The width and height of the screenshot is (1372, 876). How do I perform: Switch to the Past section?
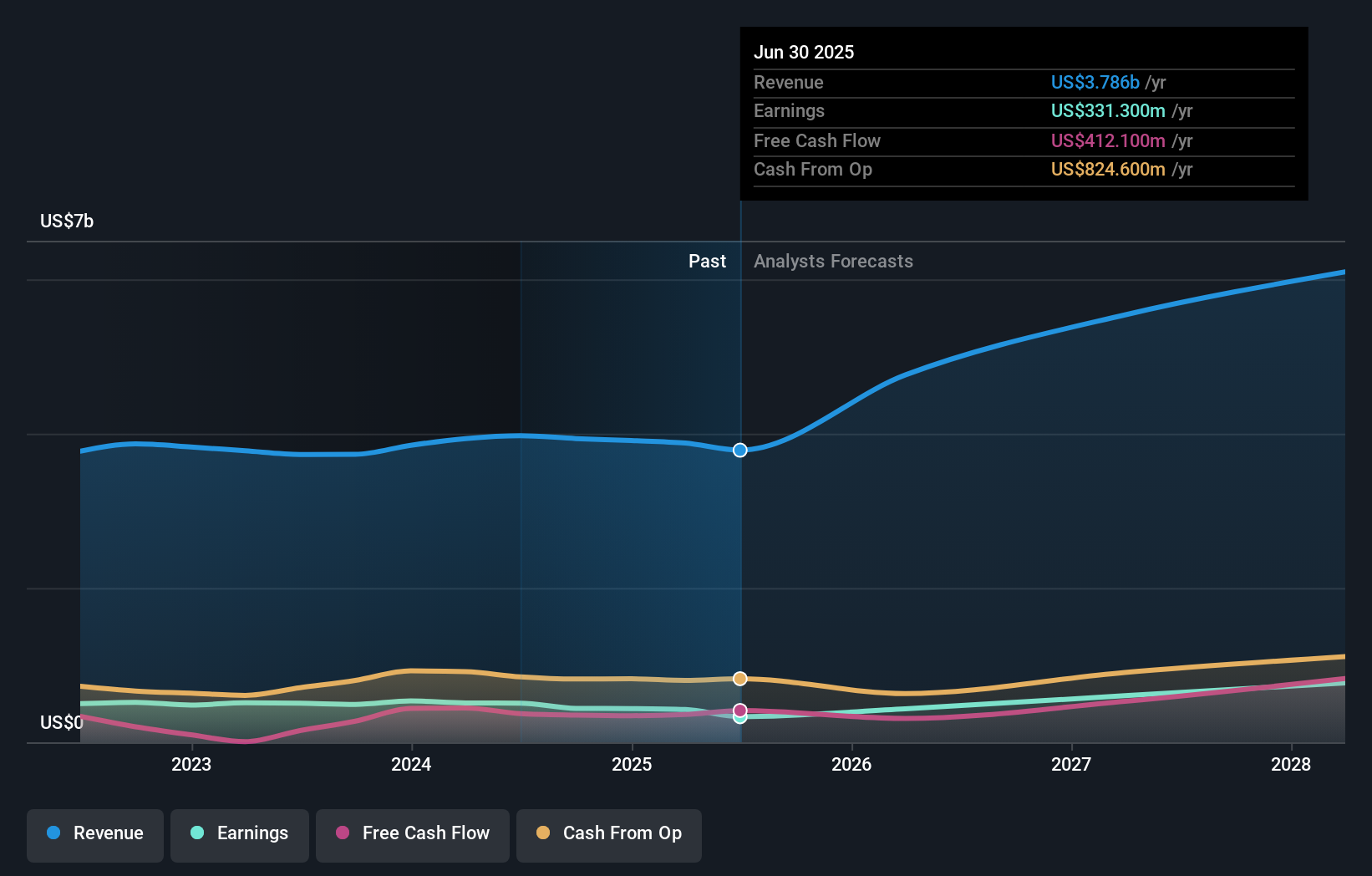click(x=708, y=261)
